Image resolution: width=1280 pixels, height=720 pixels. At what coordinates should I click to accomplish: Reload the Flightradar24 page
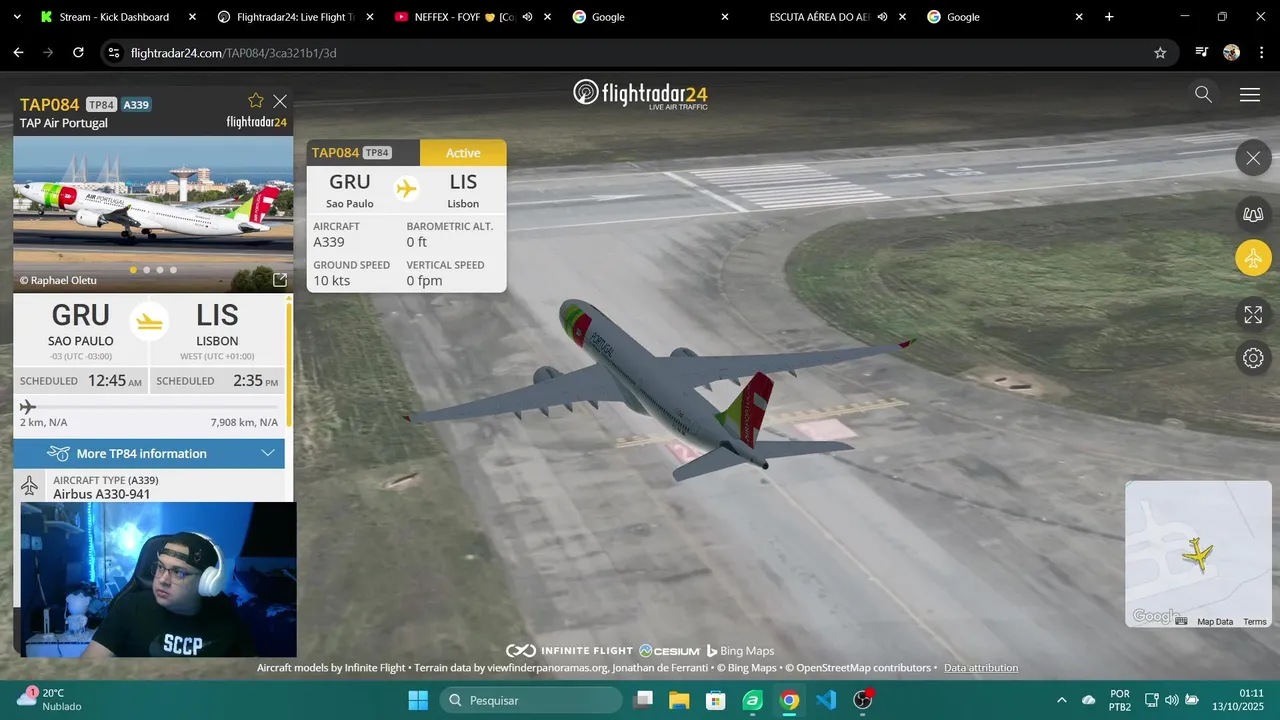(78, 53)
